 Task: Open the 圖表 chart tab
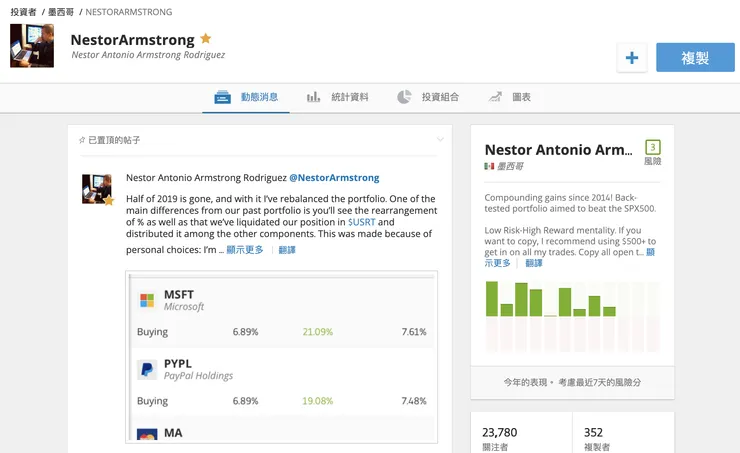(510, 97)
